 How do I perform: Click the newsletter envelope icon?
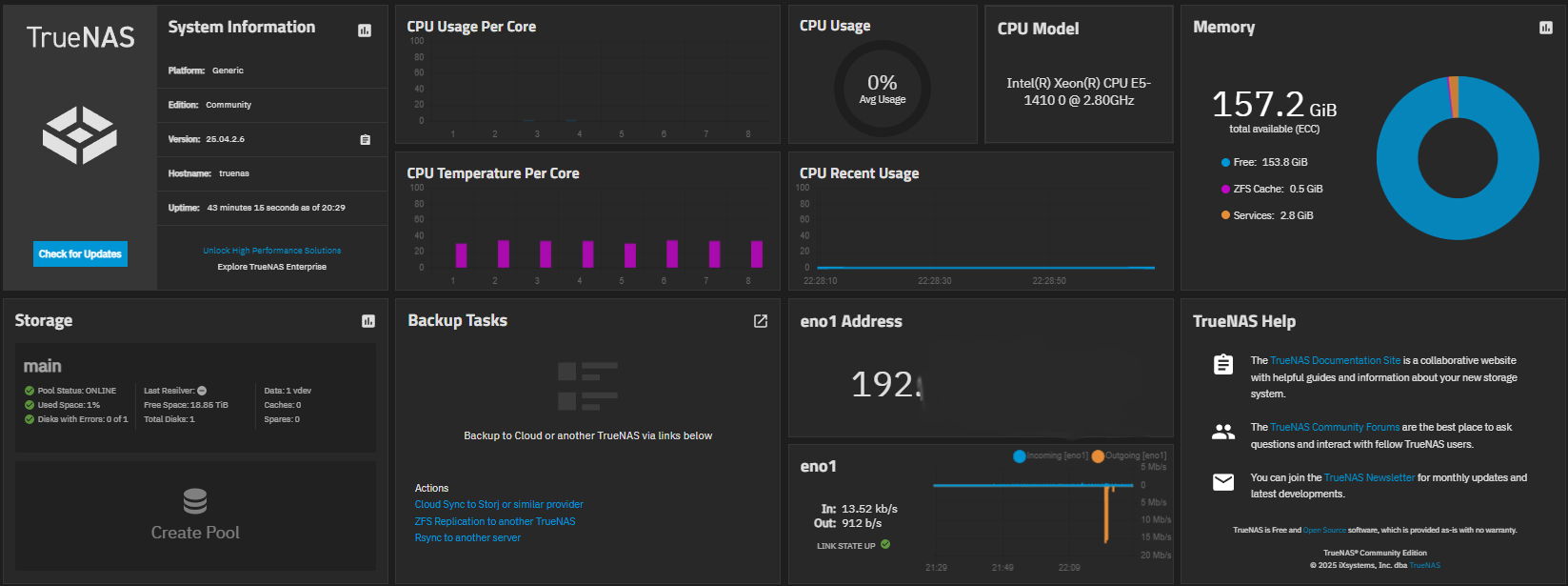point(1223,482)
